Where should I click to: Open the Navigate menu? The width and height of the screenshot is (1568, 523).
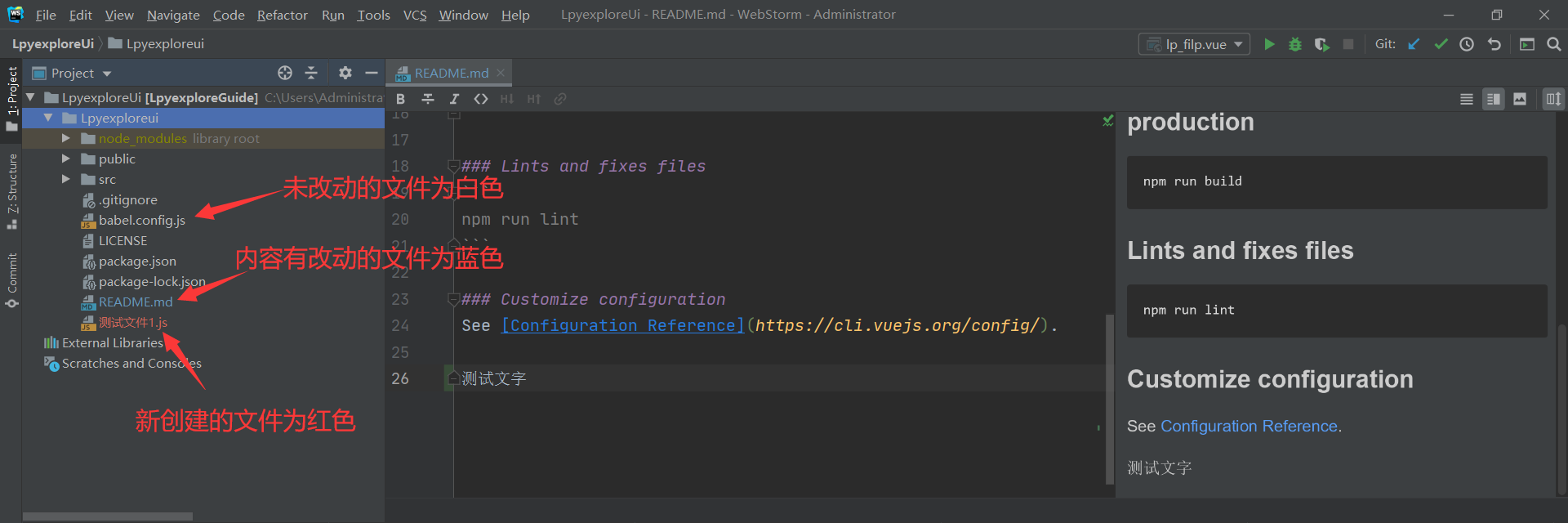pos(173,15)
